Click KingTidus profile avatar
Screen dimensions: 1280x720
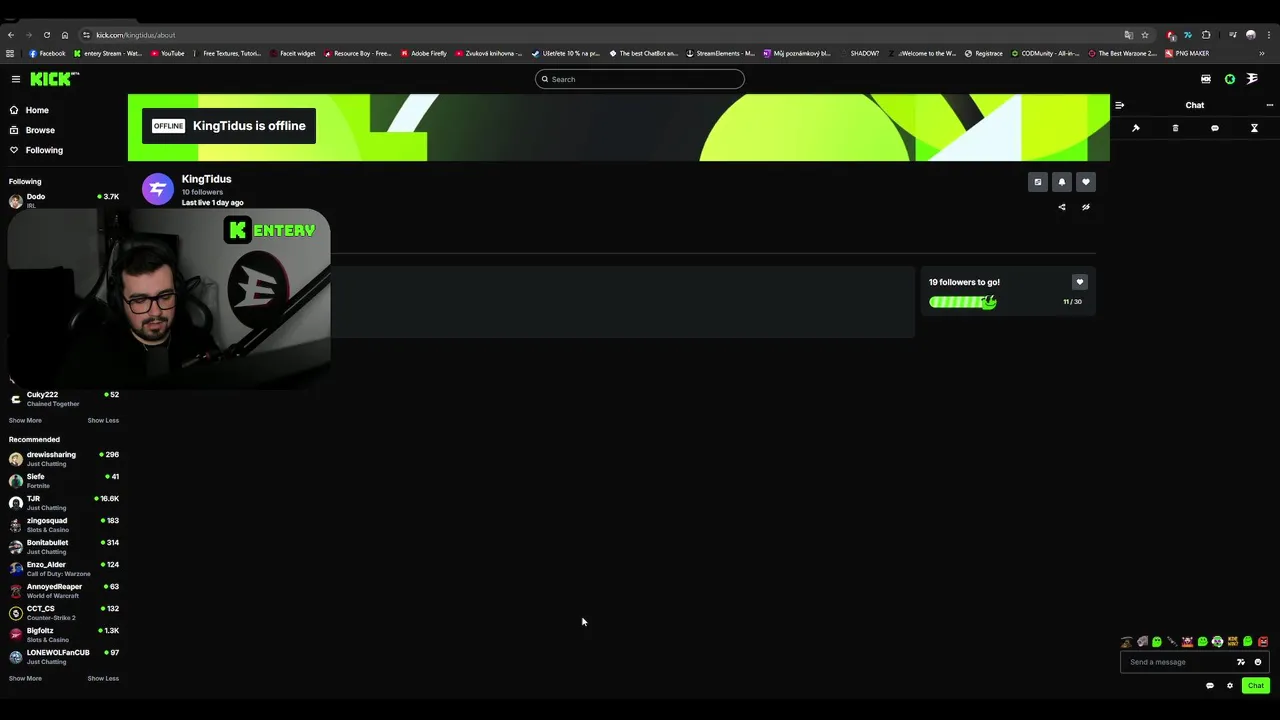click(x=158, y=189)
